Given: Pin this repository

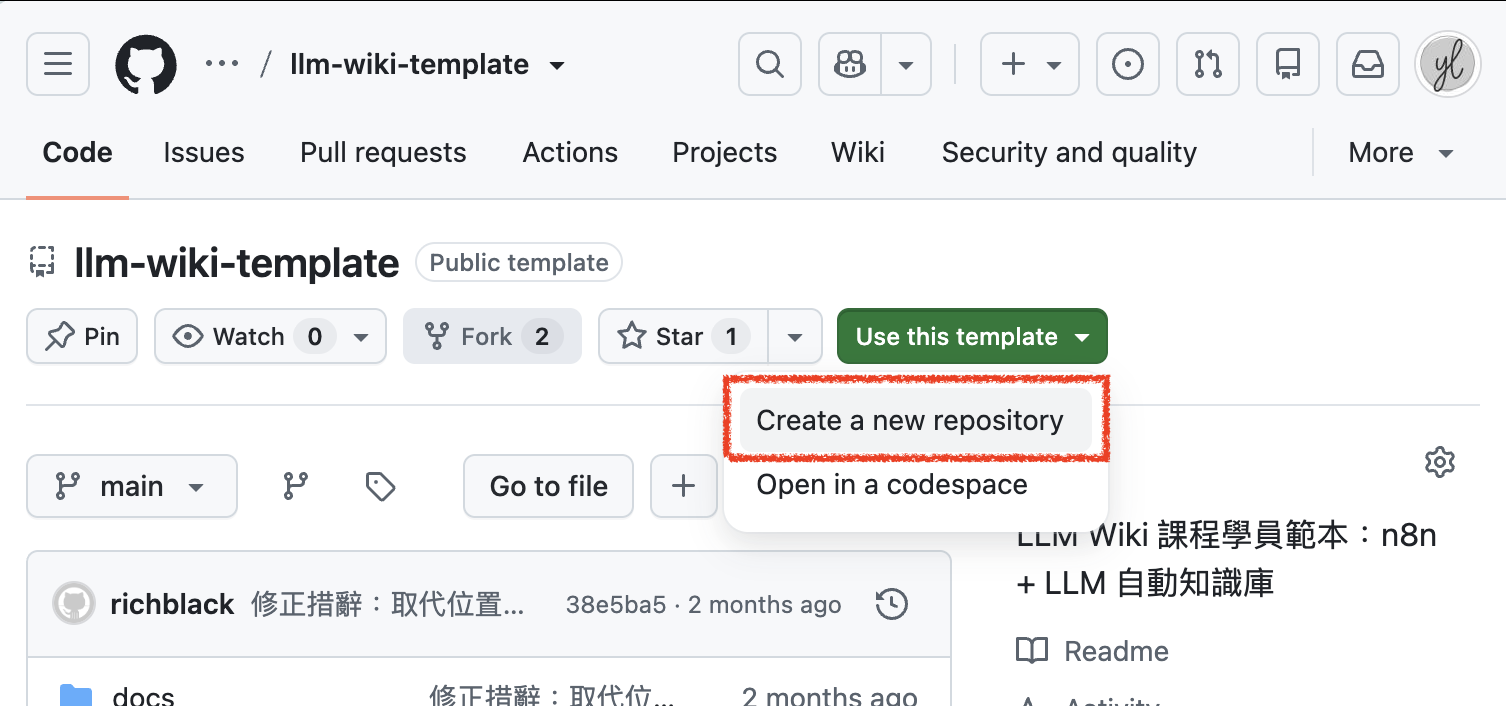Looking at the screenshot, I should 82,336.
